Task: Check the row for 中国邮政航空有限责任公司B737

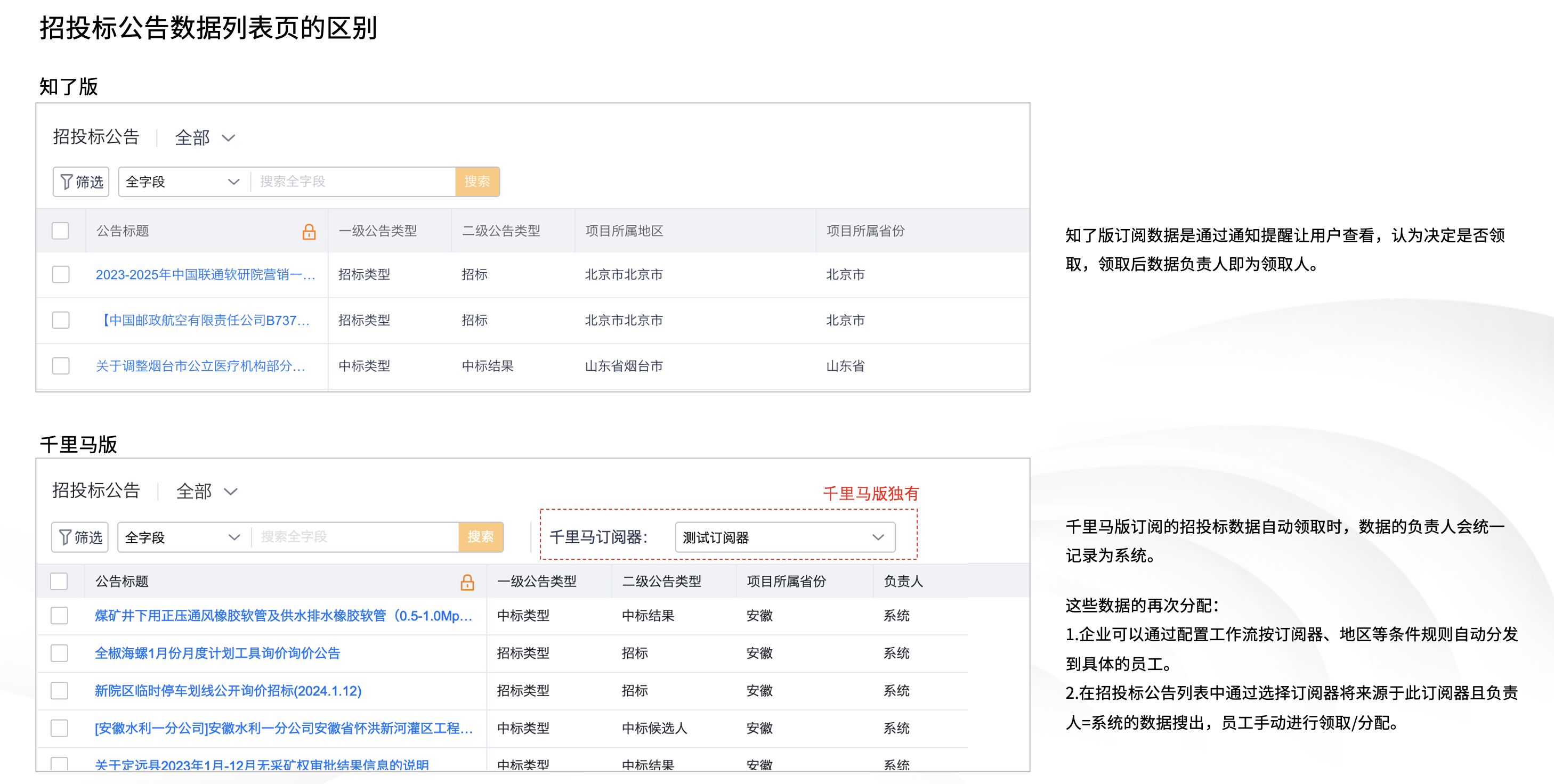Action: tap(61, 320)
